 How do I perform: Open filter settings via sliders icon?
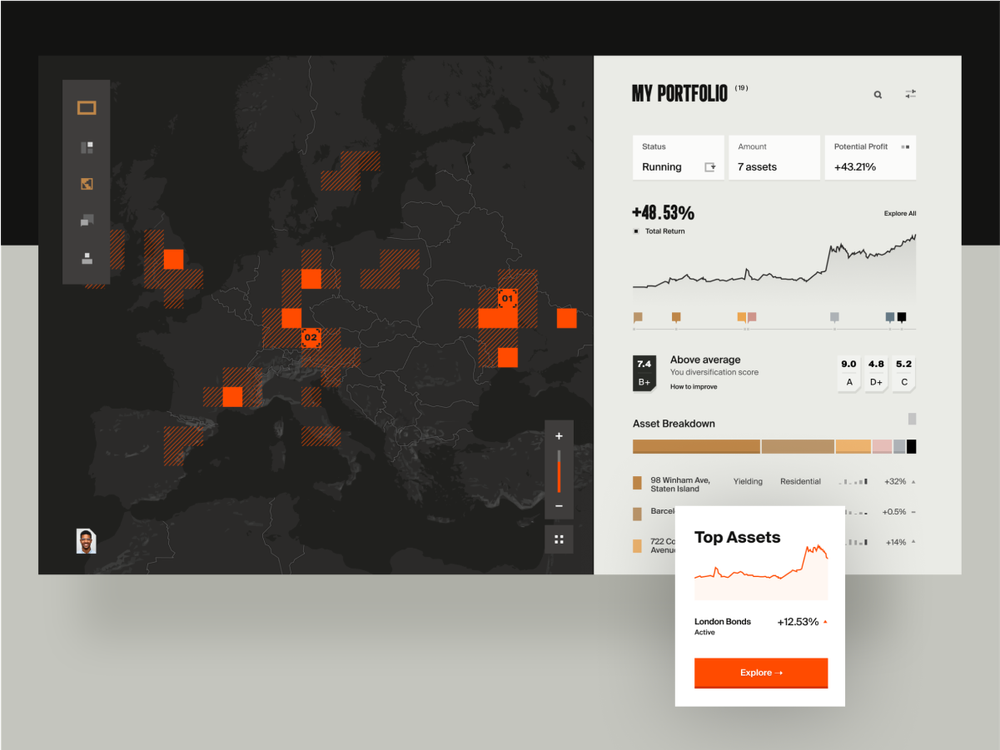point(911,94)
